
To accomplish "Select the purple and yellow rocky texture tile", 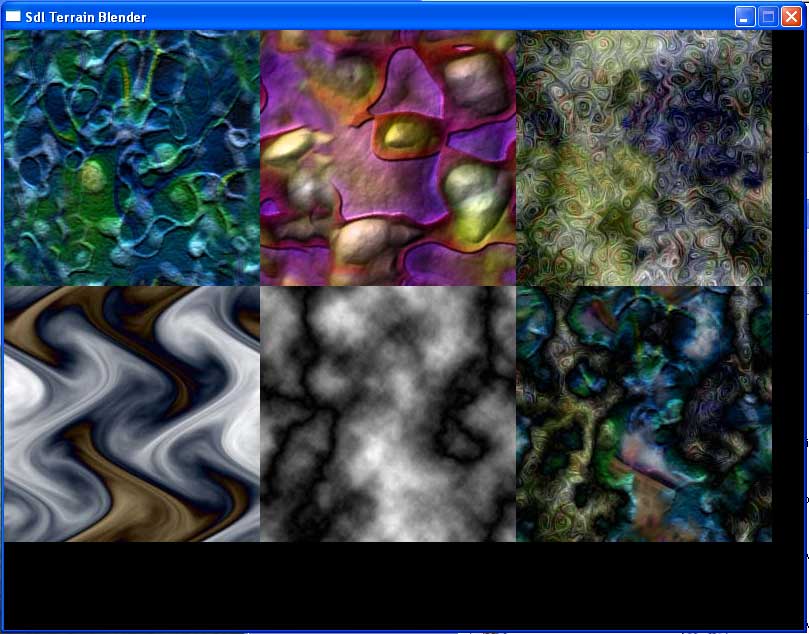I will click(x=387, y=158).
